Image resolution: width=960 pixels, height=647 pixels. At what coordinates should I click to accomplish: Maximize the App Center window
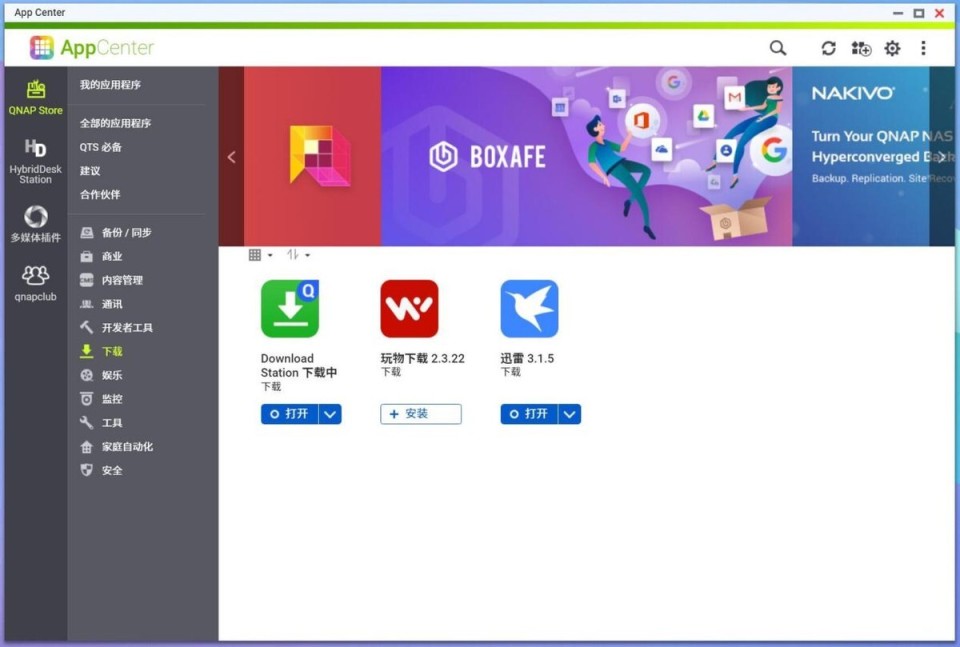[x=919, y=13]
